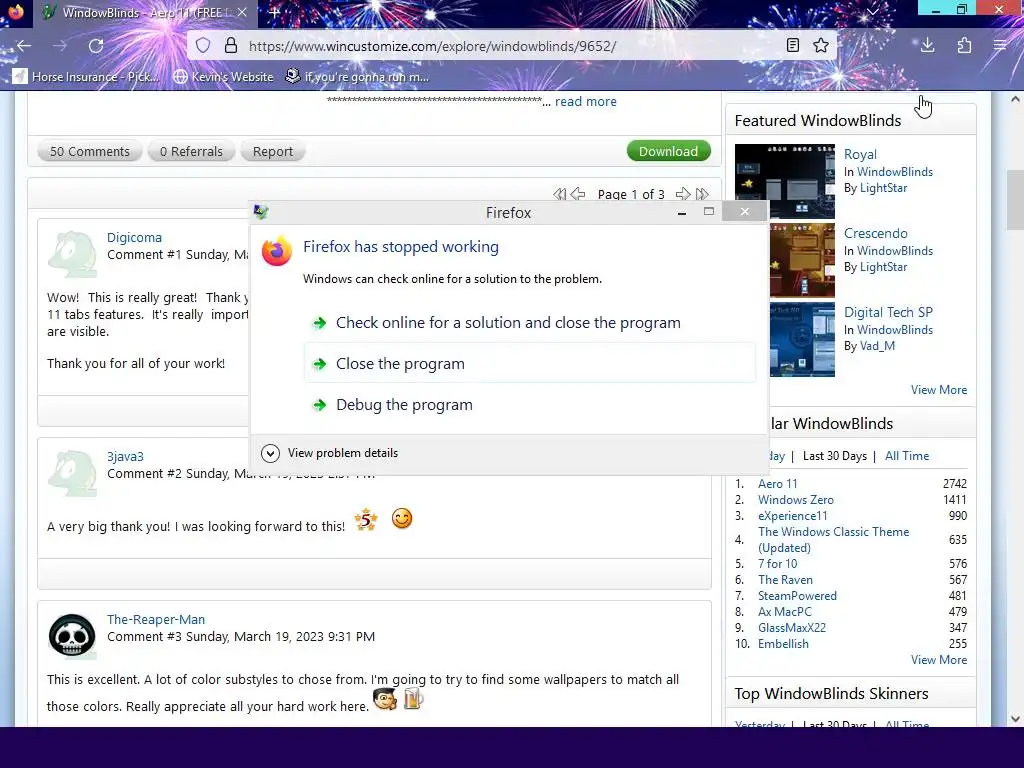Screen dimensions: 1024x768
Task: Go to last comments page arrow
Action: [x=702, y=194]
